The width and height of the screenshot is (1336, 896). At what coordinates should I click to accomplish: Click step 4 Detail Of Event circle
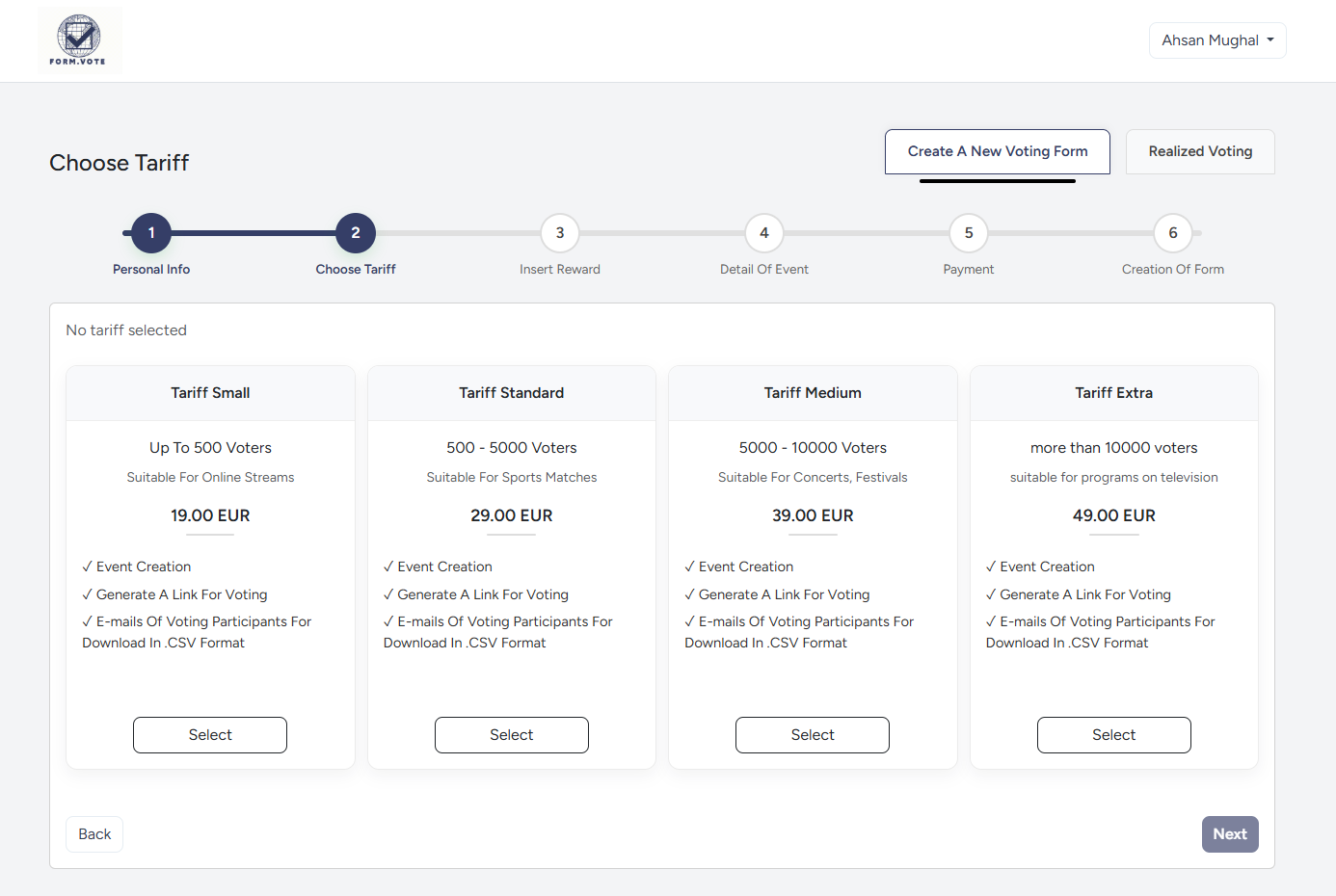764,233
